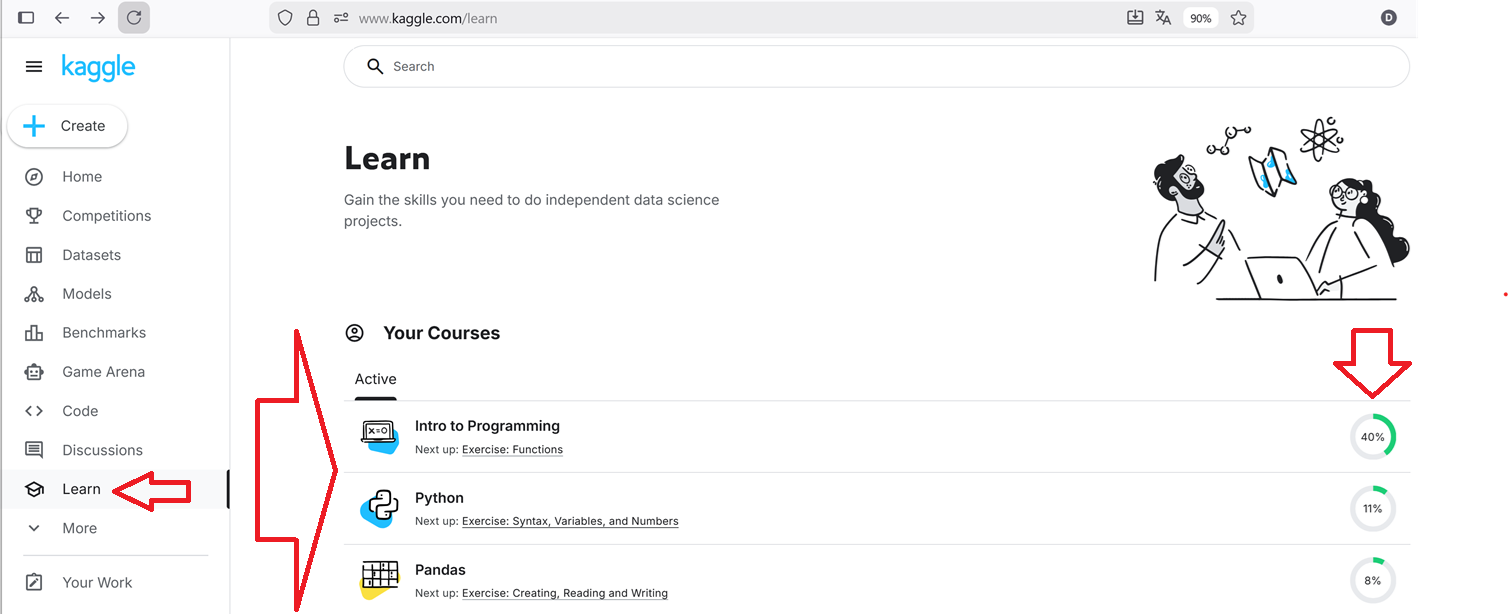
Task: Open Exercise: Functions link
Action: [x=512, y=450]
